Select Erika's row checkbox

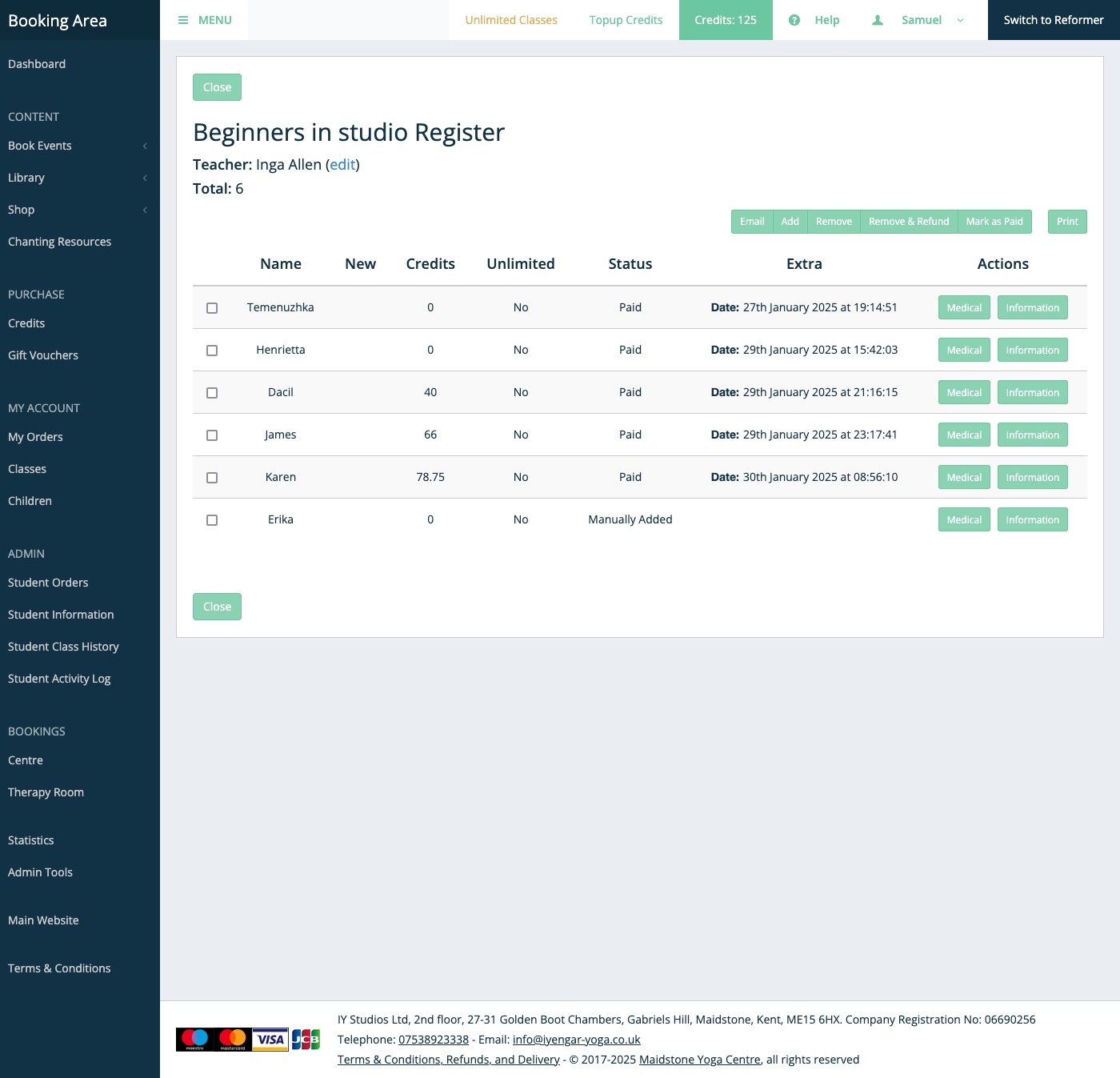[212, 520]
